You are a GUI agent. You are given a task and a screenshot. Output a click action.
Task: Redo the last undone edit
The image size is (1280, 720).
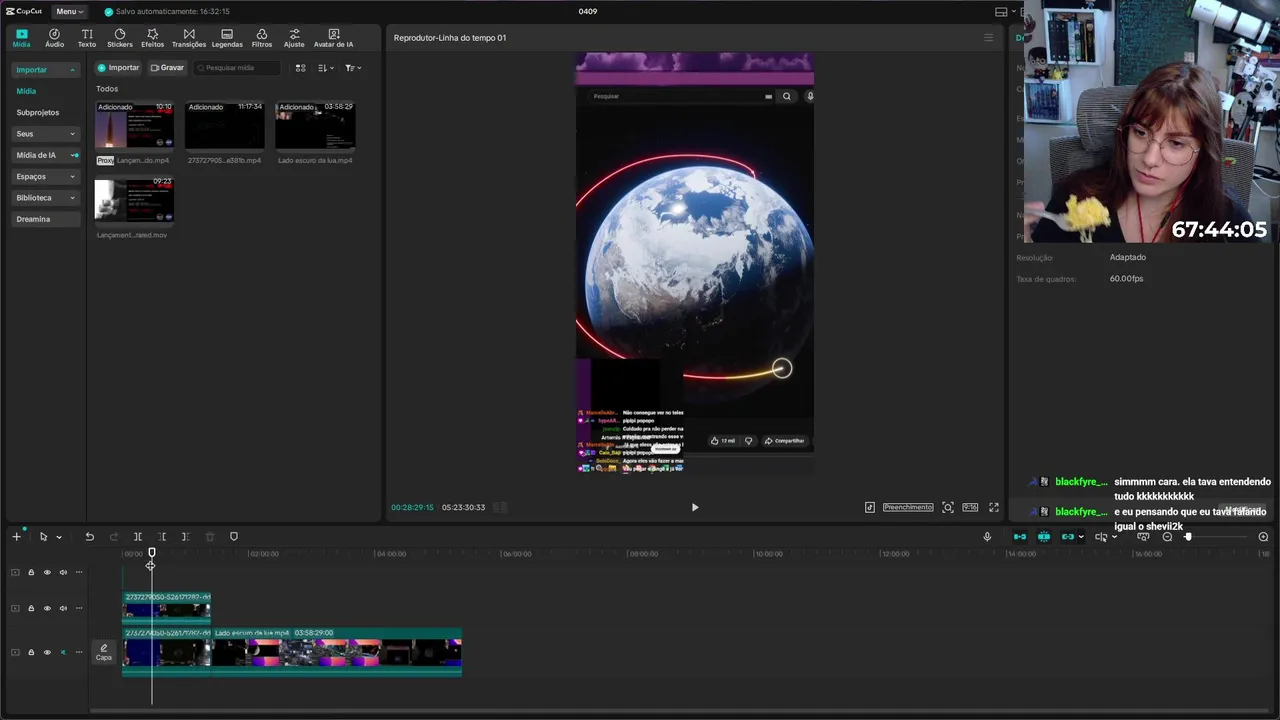click(113, 537)
